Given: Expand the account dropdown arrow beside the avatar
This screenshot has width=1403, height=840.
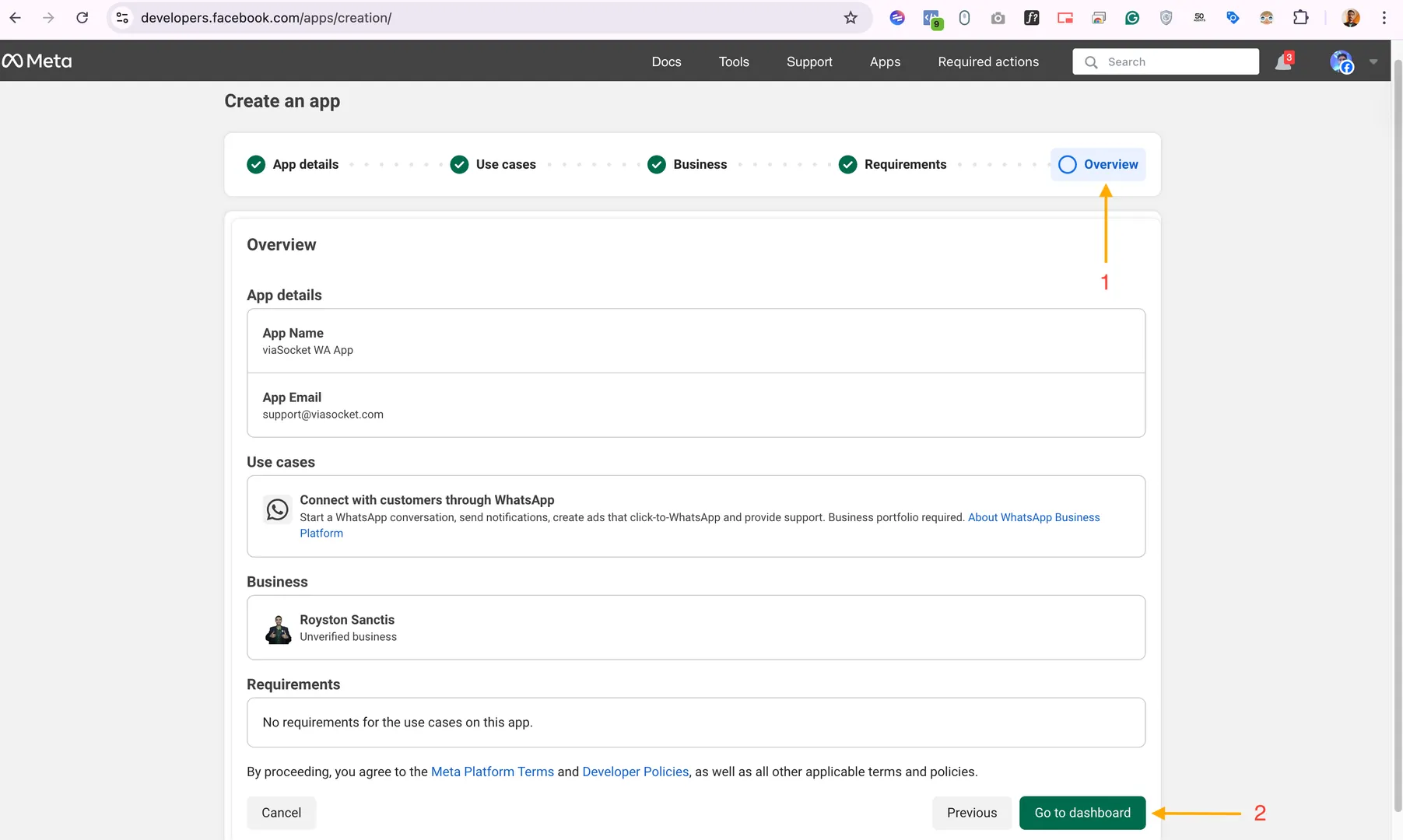Looking at the screenshot, I should pos(1373,61).
